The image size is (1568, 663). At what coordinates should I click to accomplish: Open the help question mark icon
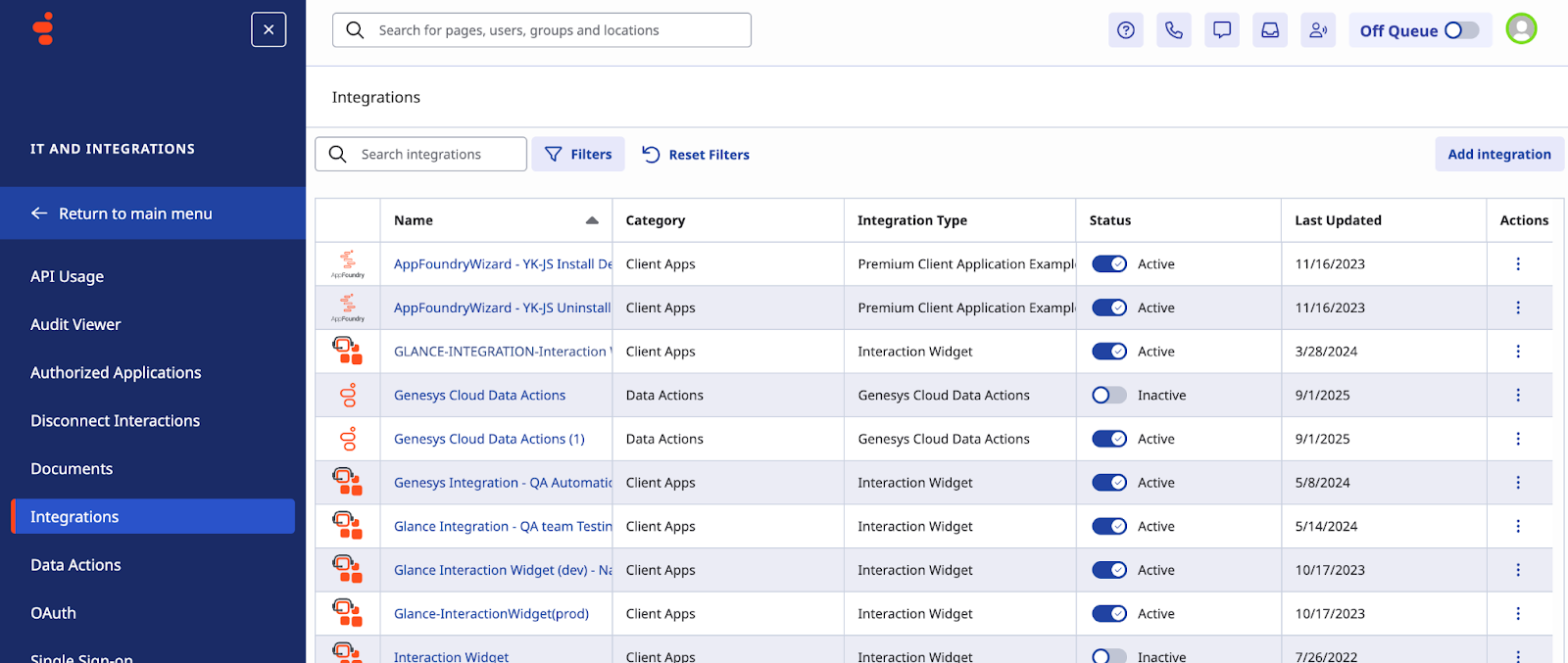1126,30
